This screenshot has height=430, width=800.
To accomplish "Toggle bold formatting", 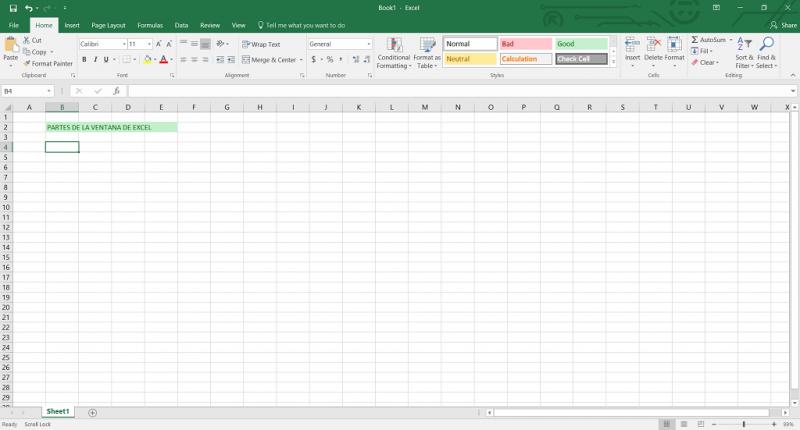I will [84, 60].
